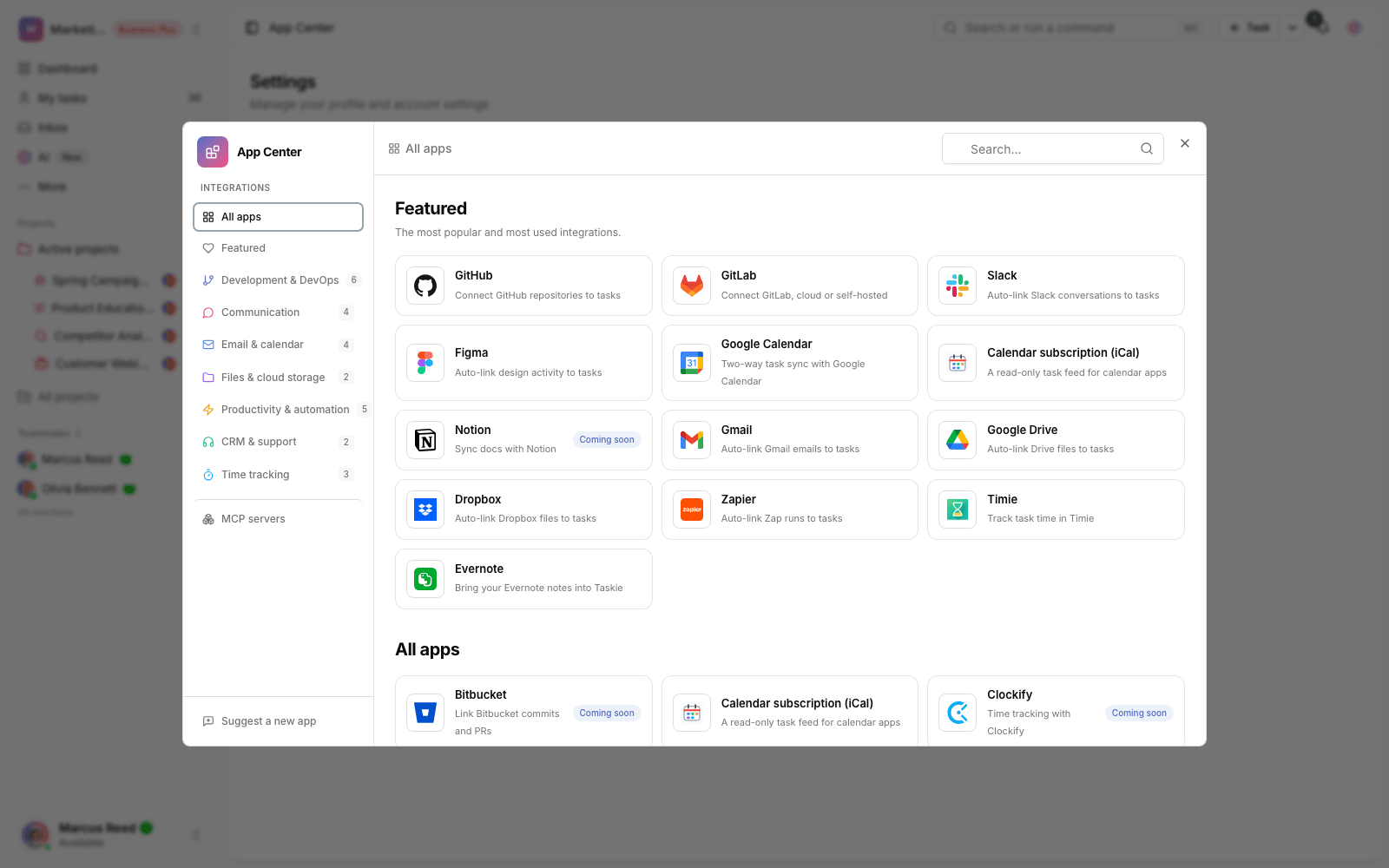This screenshot has height=868, width=1389.
Task: Click Suggest a new app
Action: click(278, 721)
